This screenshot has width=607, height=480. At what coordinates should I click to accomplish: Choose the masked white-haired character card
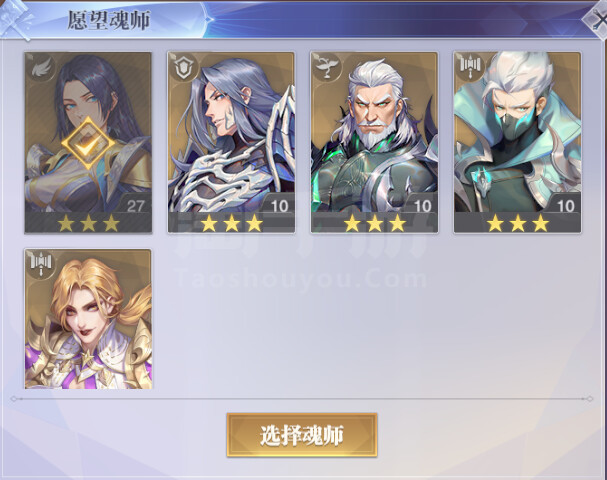click(518, 142)
